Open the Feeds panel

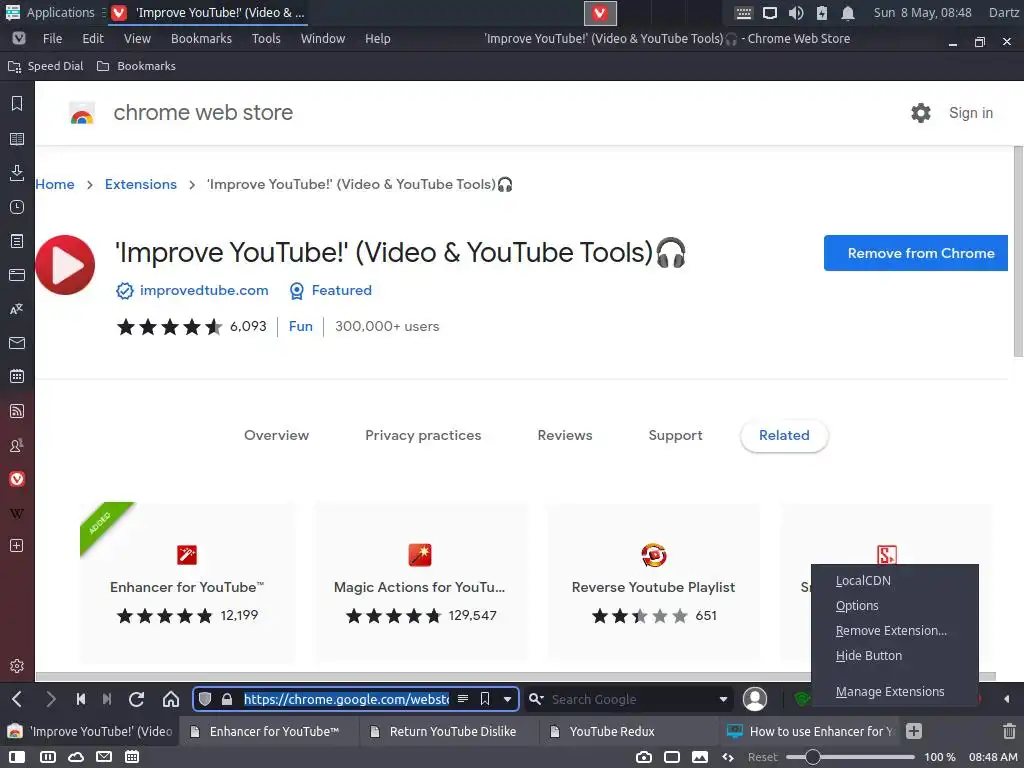click(17, 411)
